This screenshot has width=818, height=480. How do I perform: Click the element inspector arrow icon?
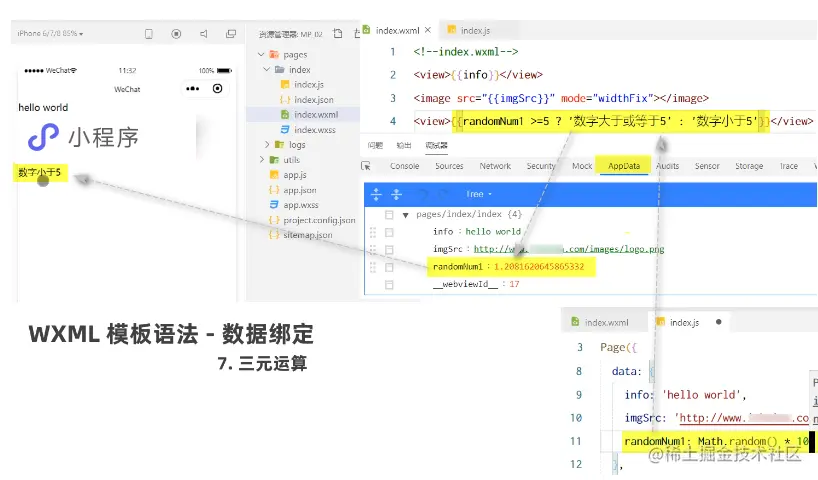[366, 166]
